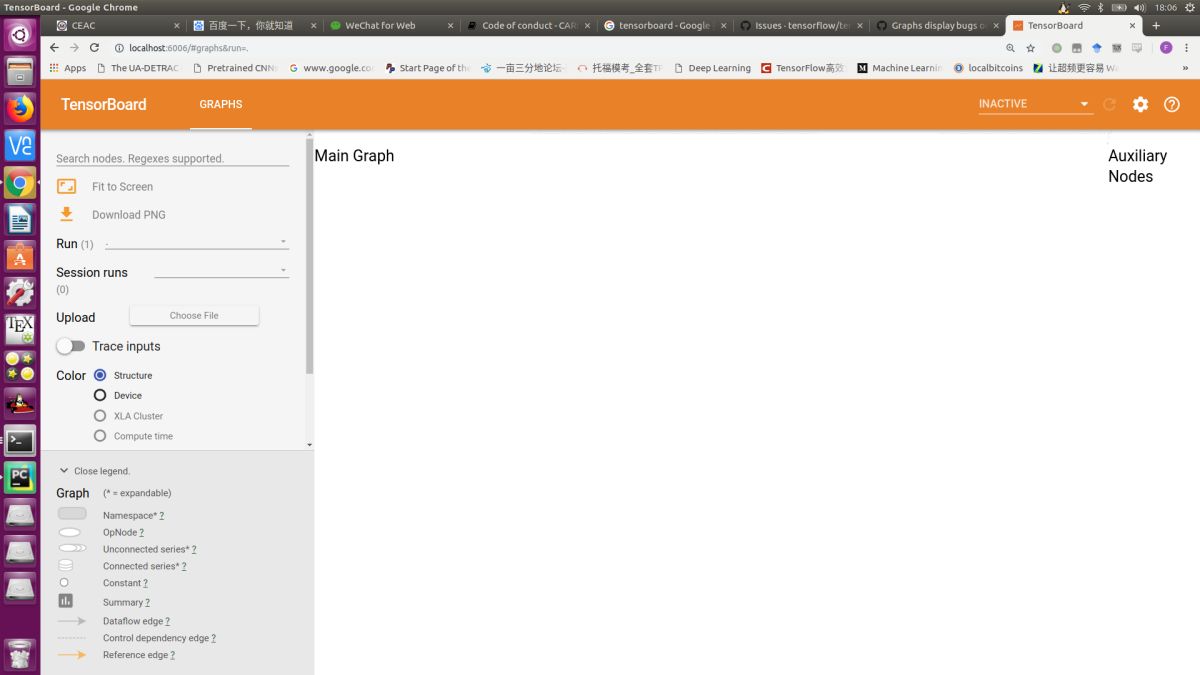Open the TeX editor dock icon
Image resolution: width=1200 pixels, height=675 pixels.
click(x=20, y=329)
